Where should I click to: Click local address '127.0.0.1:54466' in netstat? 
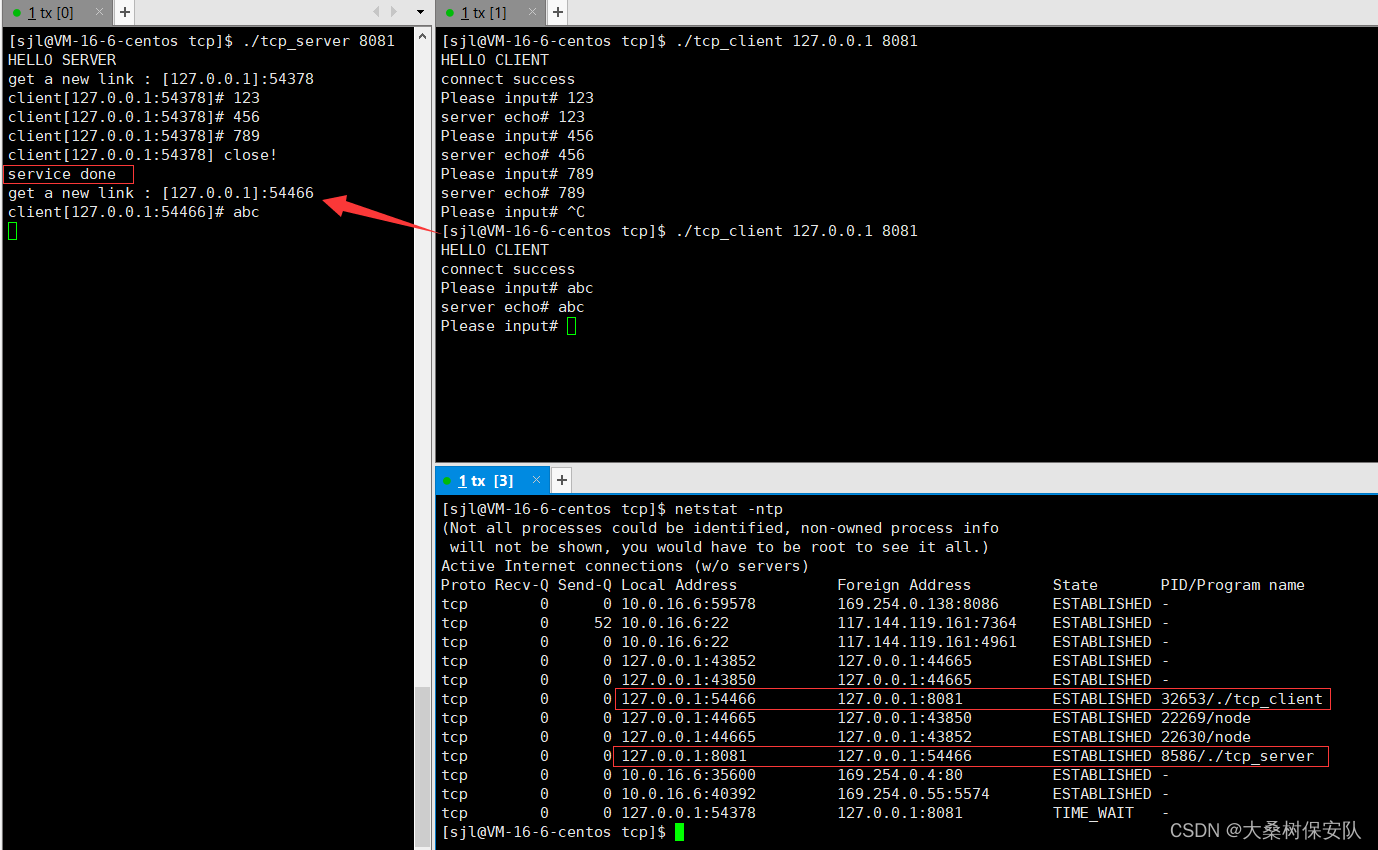[688, 699]
